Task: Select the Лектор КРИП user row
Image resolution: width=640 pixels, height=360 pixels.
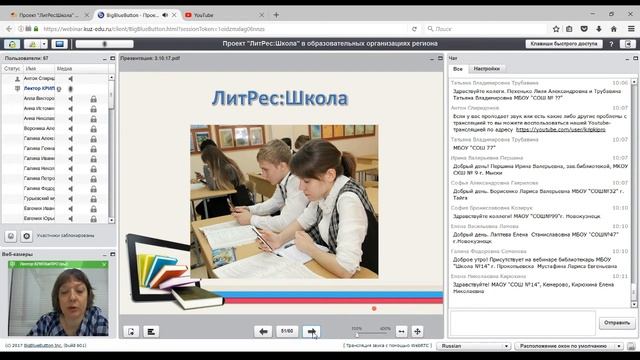Action: coord(55,89)
